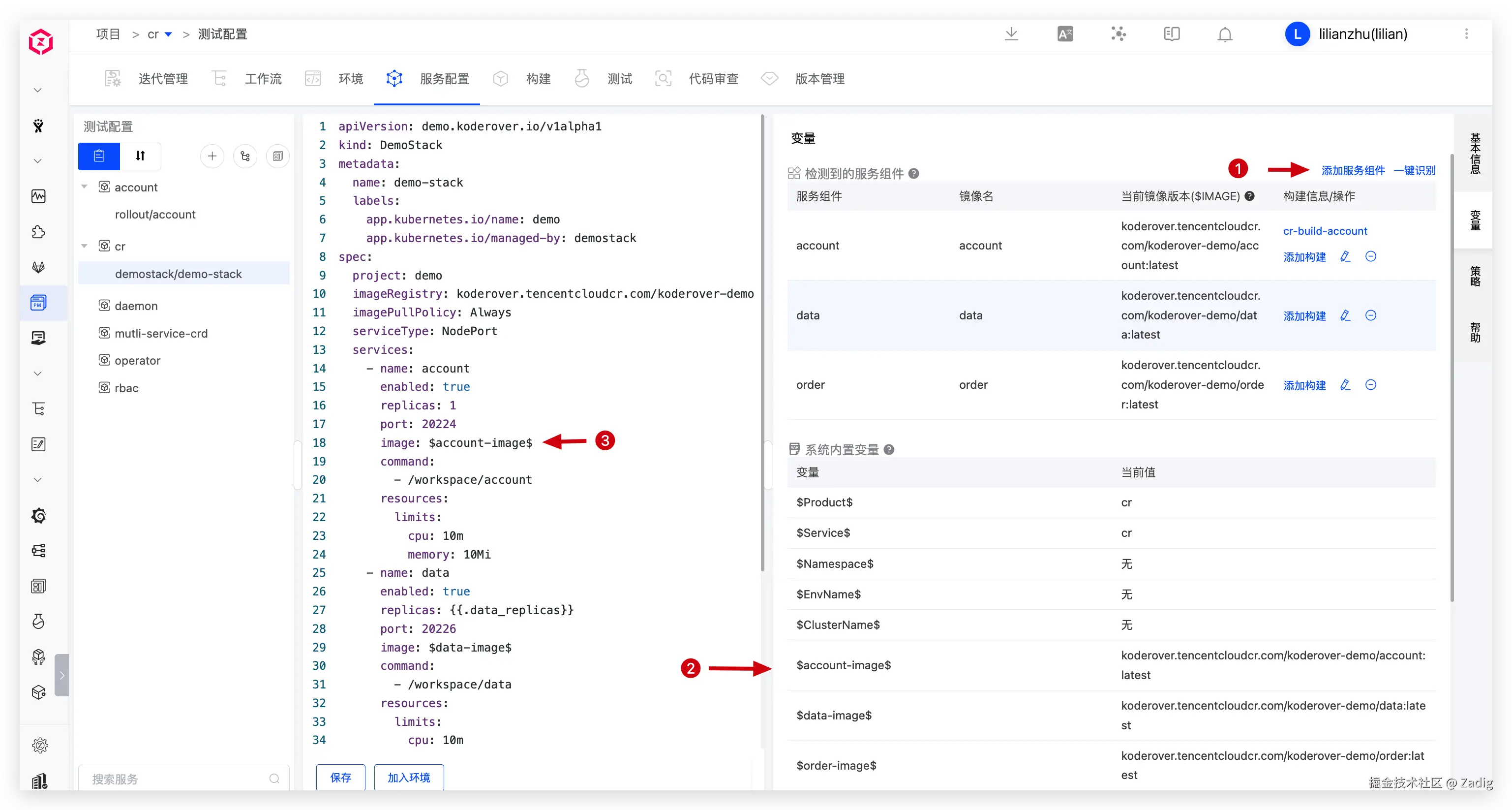Viewport: 1512px width, 810px height.
Task: Click the 加入环境 button
Action: click(x=409, y=777)
